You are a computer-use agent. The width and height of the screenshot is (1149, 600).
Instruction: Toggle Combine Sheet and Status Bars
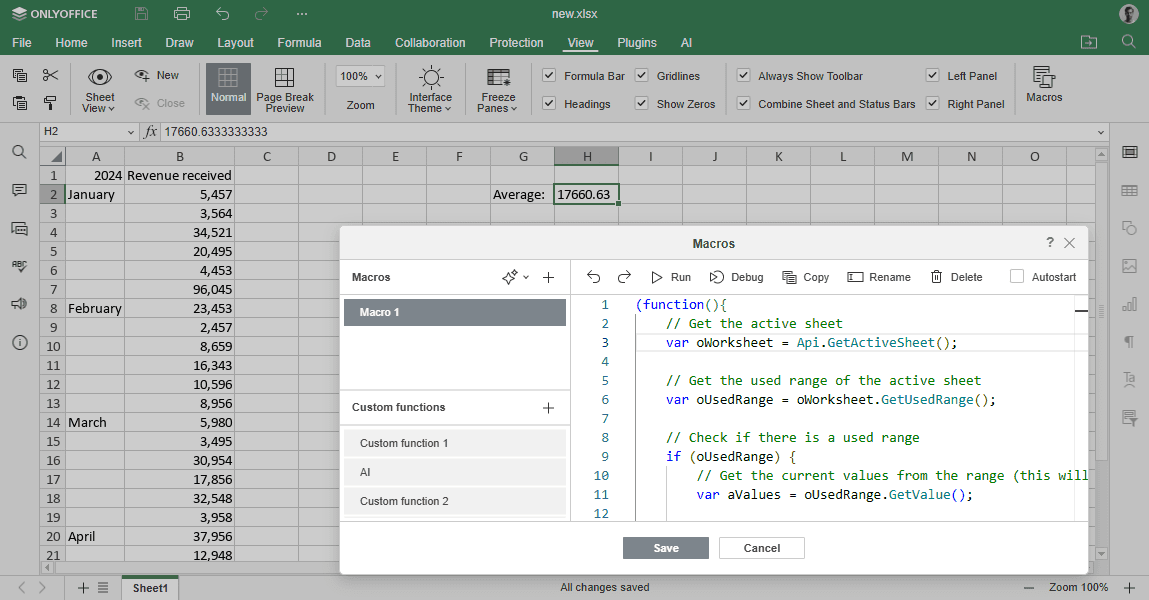743,103
